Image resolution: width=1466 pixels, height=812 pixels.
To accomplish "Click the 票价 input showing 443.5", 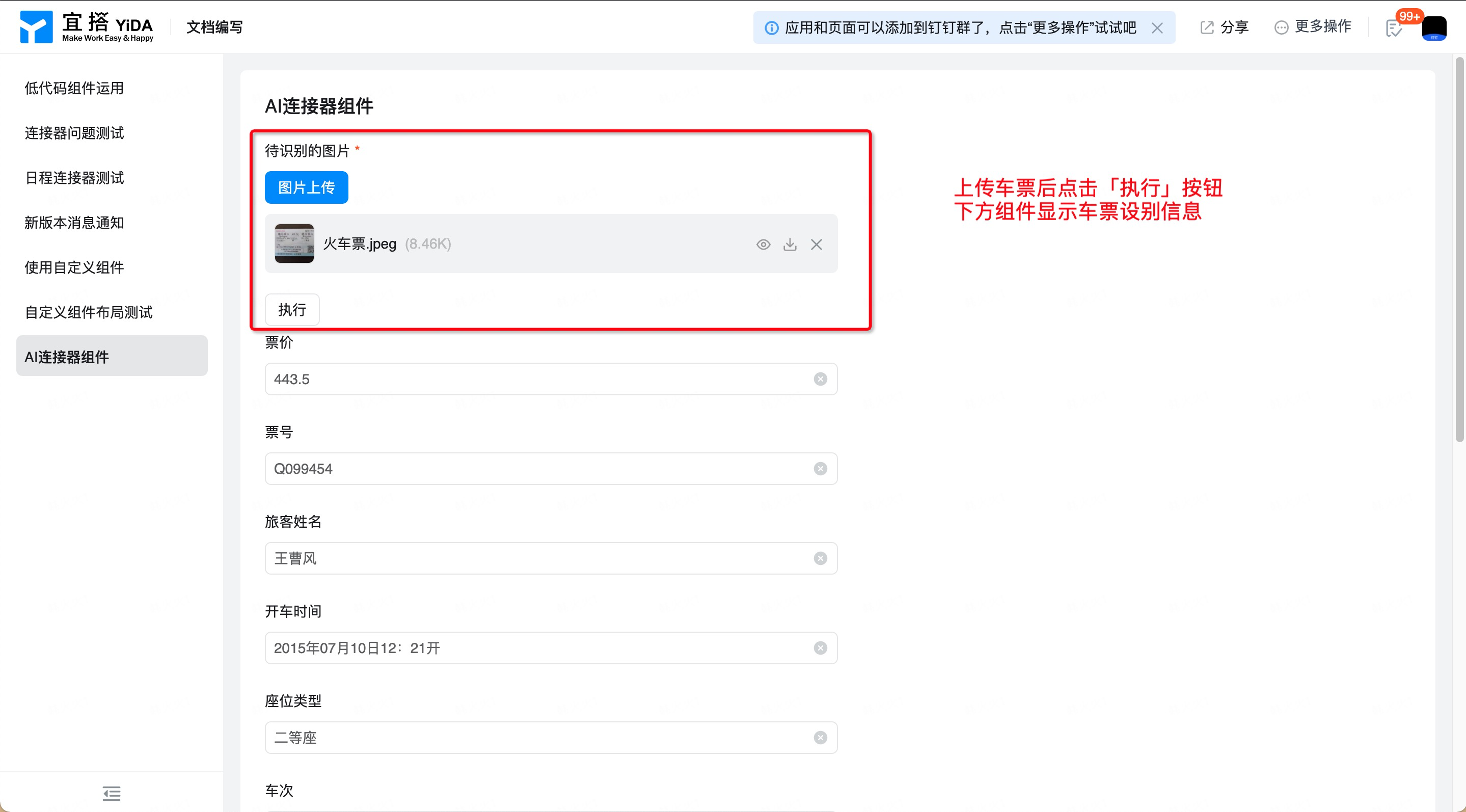I will tap(551, 379).
